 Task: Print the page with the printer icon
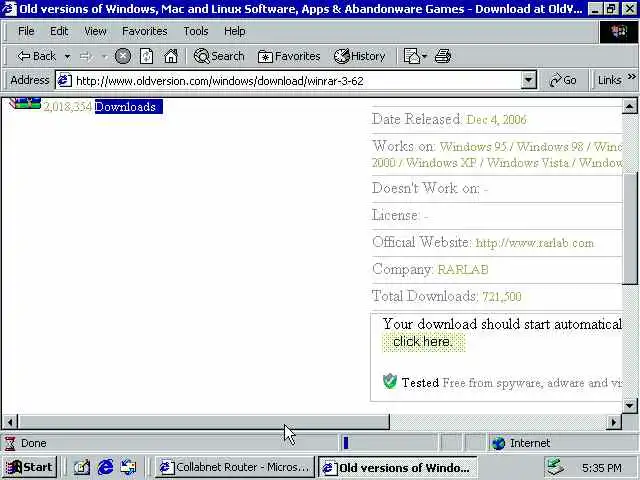(x=443, y=56)
